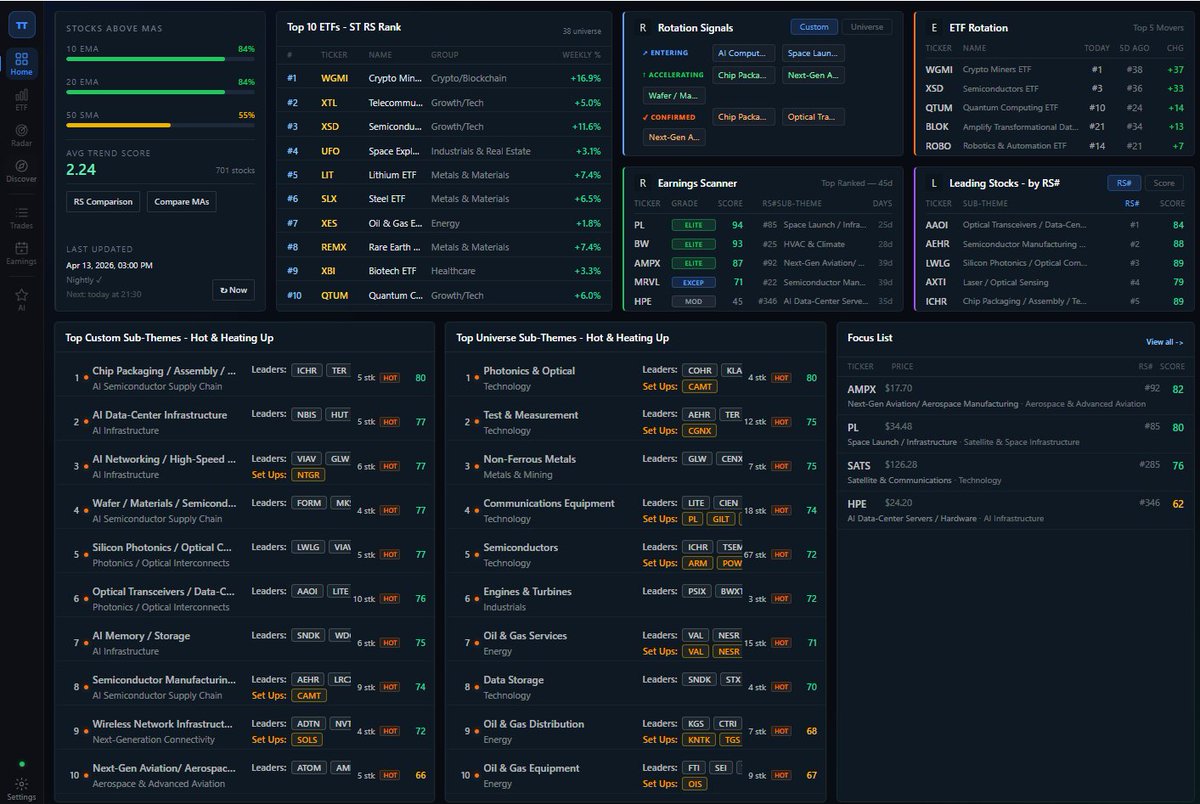Click the WEEKLY % column header
The width and height of the screenshot is (1200, 804).
[581, 54]
